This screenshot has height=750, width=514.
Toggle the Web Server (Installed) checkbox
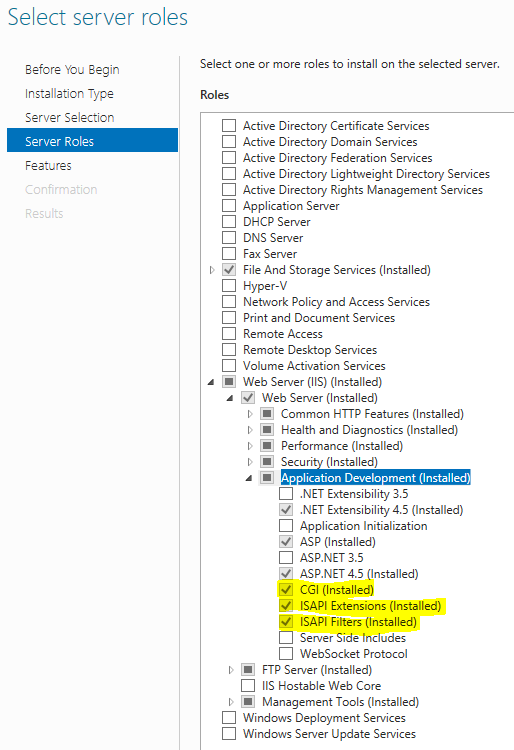pos(248,398)
